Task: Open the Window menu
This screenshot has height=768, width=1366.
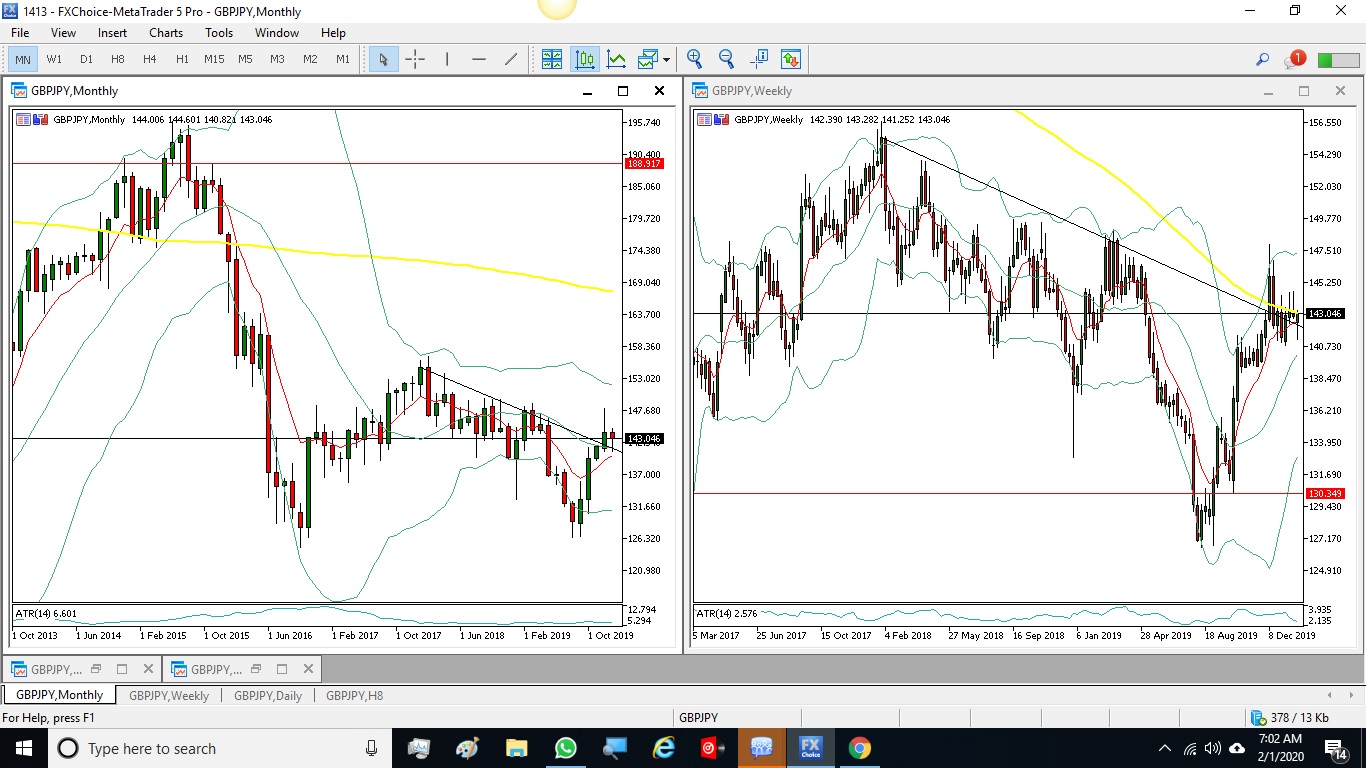Action: (x=277, y=33)
